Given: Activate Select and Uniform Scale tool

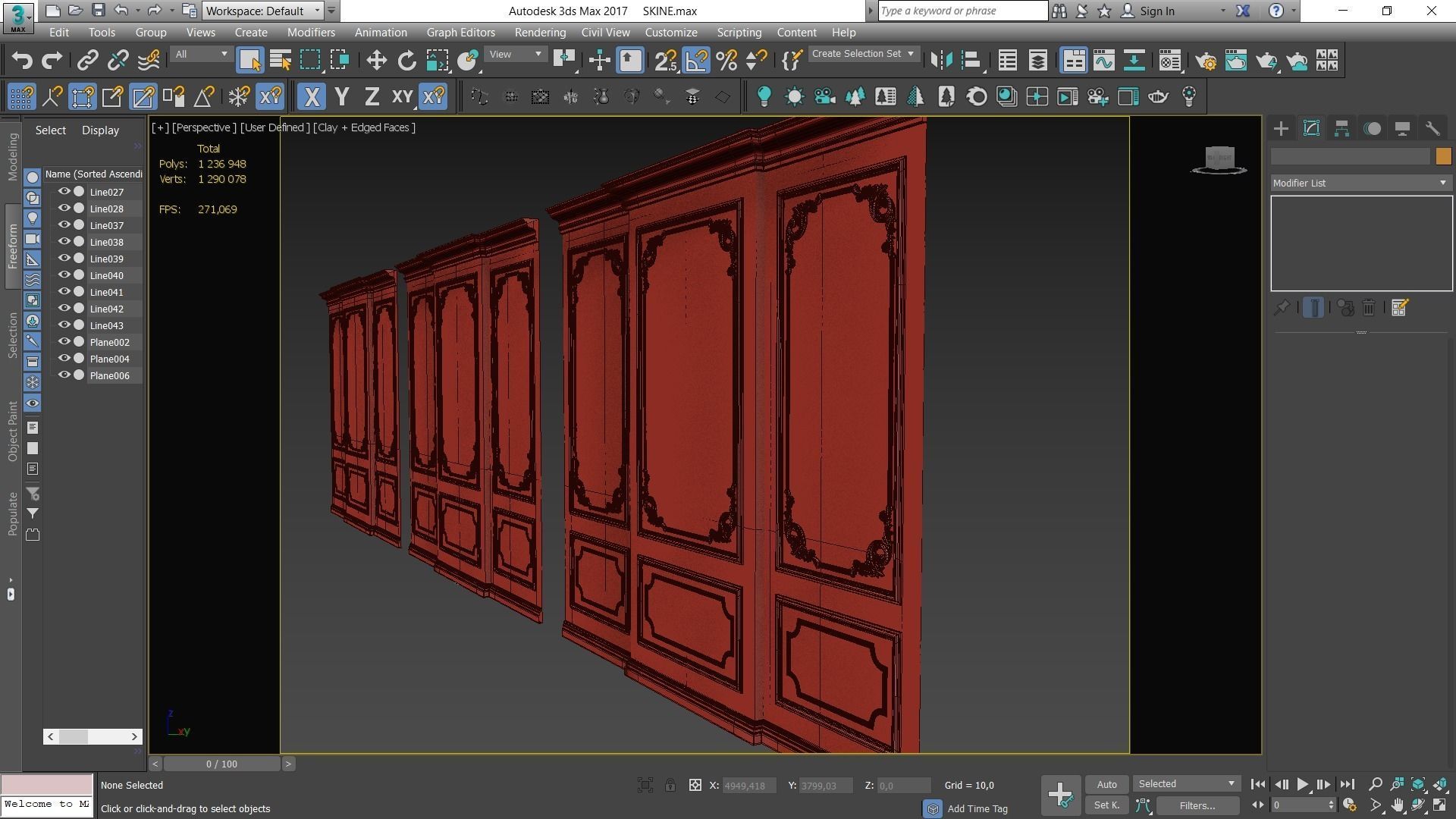Looking at the screenshot, I should click(438, 60).
